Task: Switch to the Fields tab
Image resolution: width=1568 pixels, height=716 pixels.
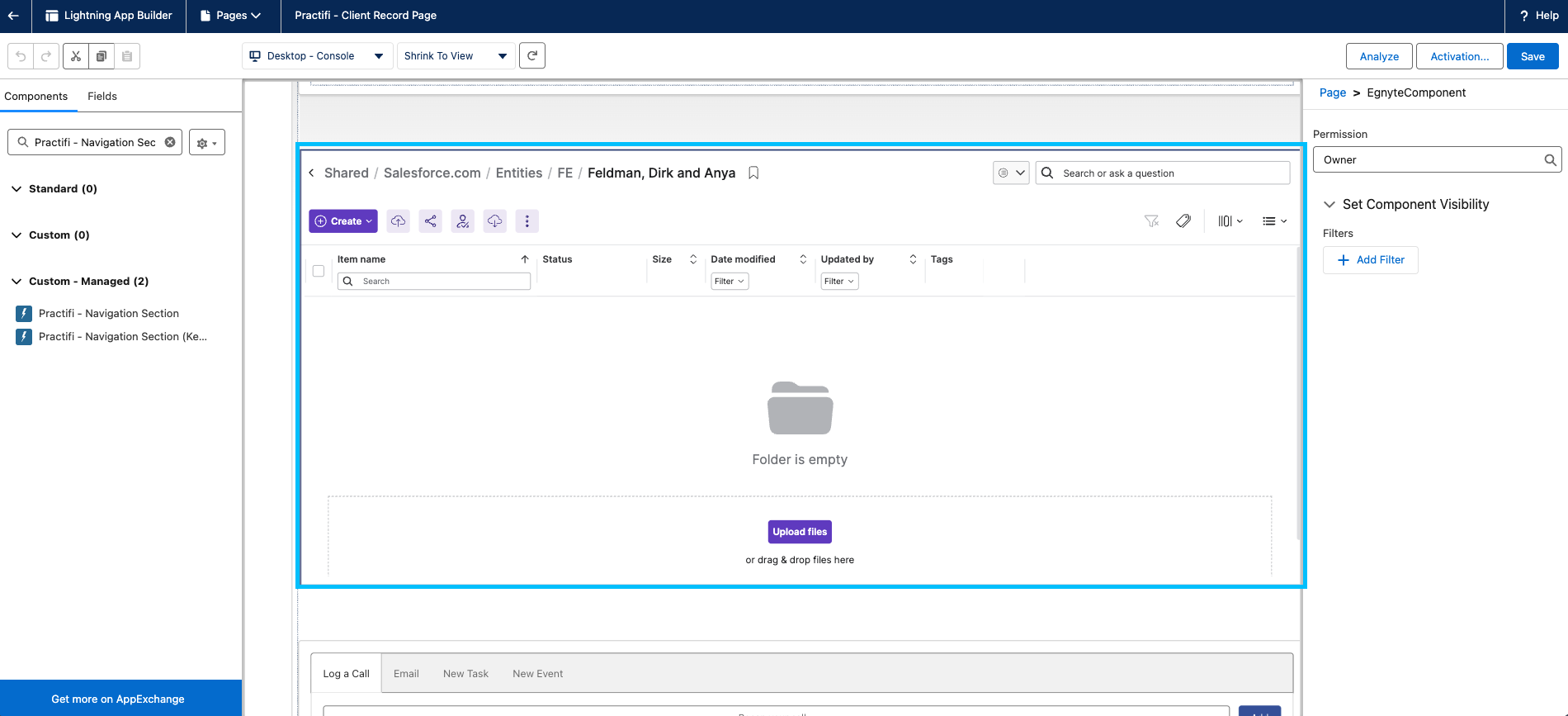Action: coord(102,97)
